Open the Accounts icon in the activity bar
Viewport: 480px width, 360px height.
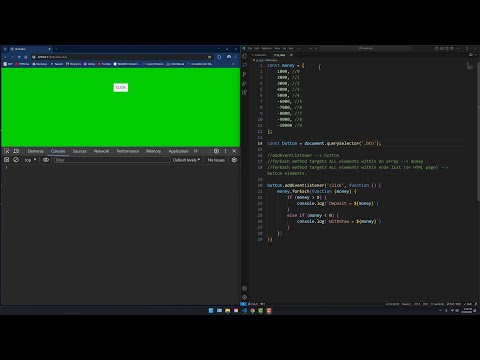(x=245, y=288)
